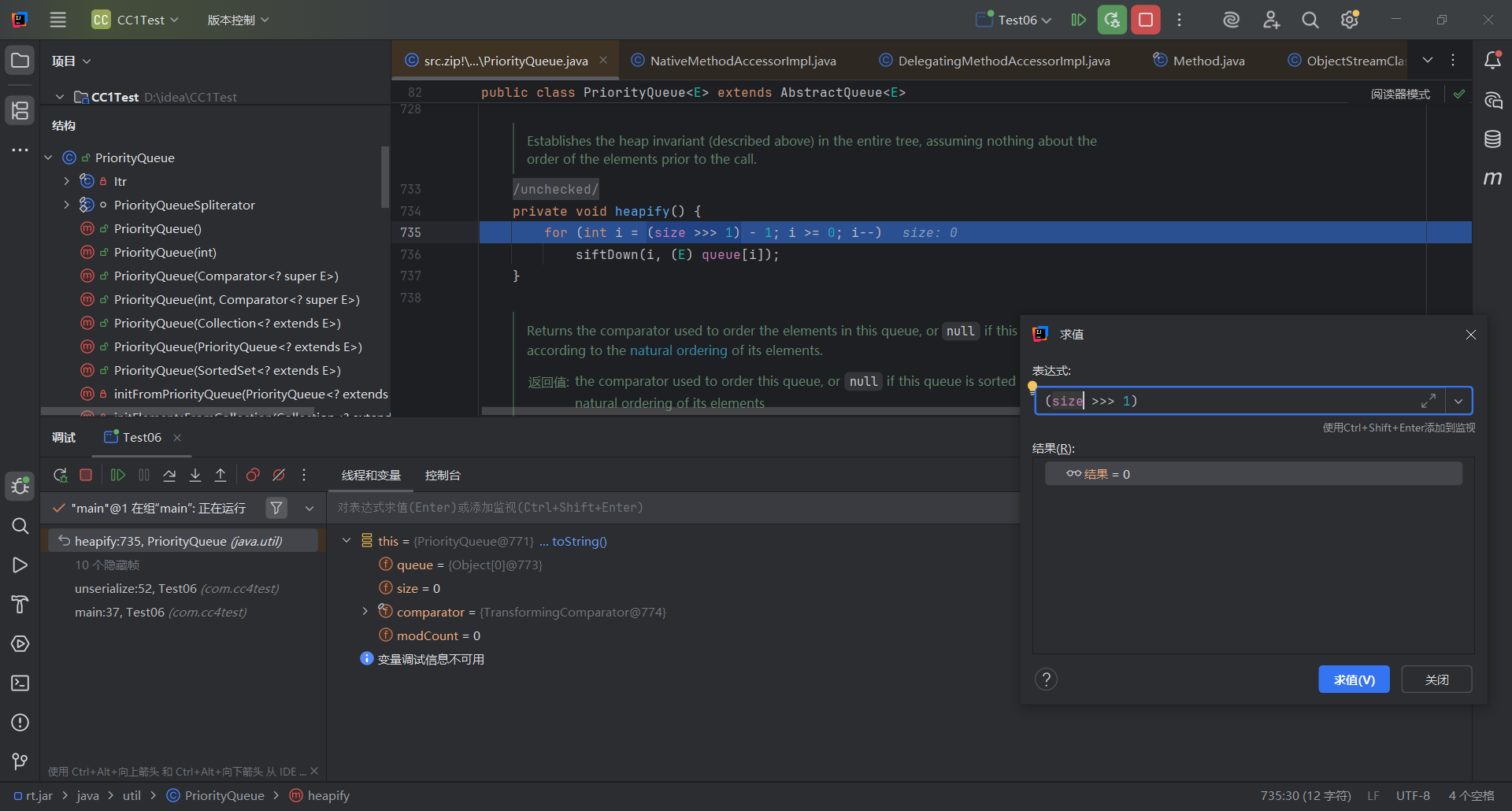Open the Notifications bell
The width and height of the screenshot is (1512, 811).
point(1492,61)
